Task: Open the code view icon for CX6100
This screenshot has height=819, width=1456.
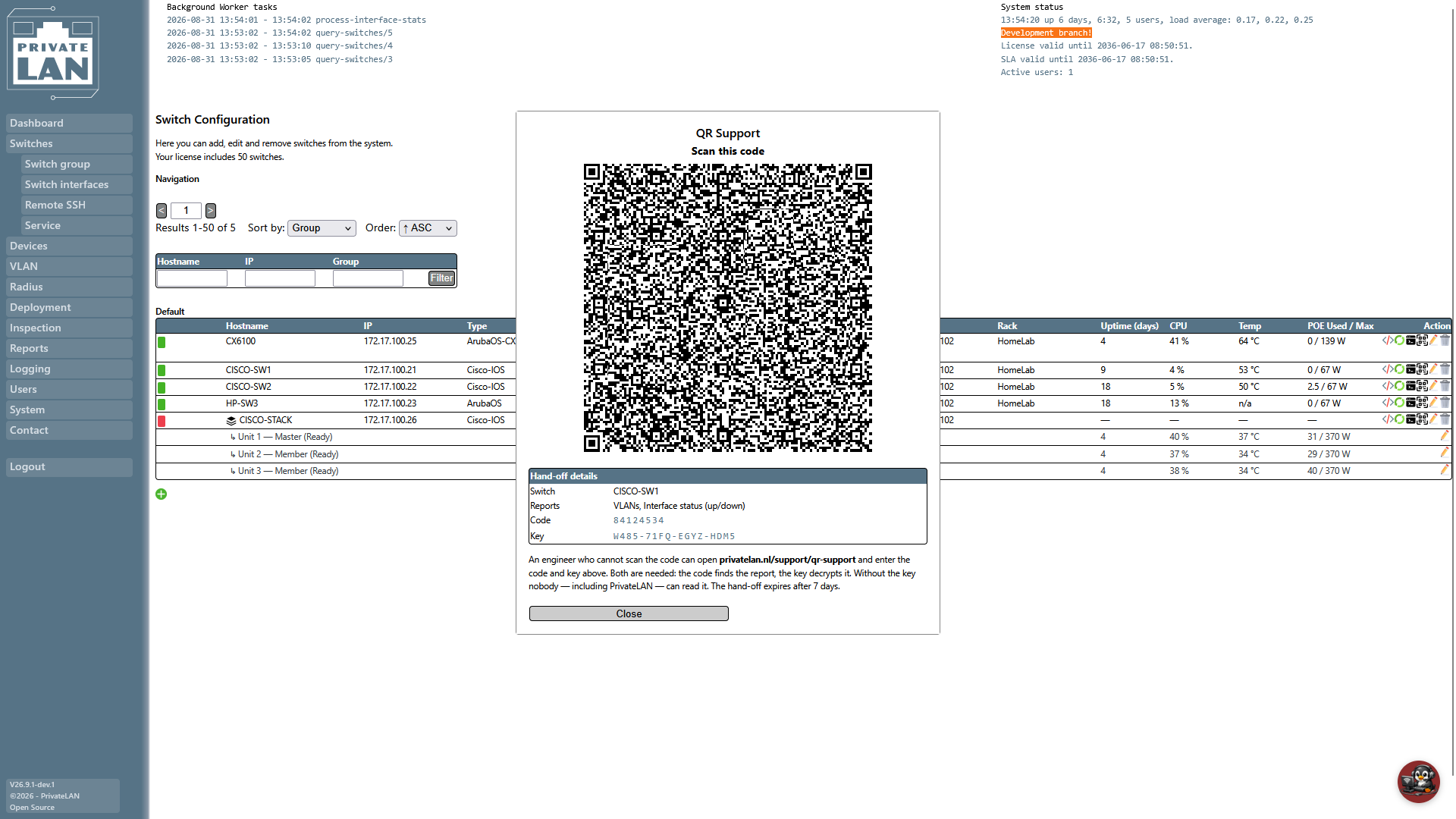Action: 1388,340
